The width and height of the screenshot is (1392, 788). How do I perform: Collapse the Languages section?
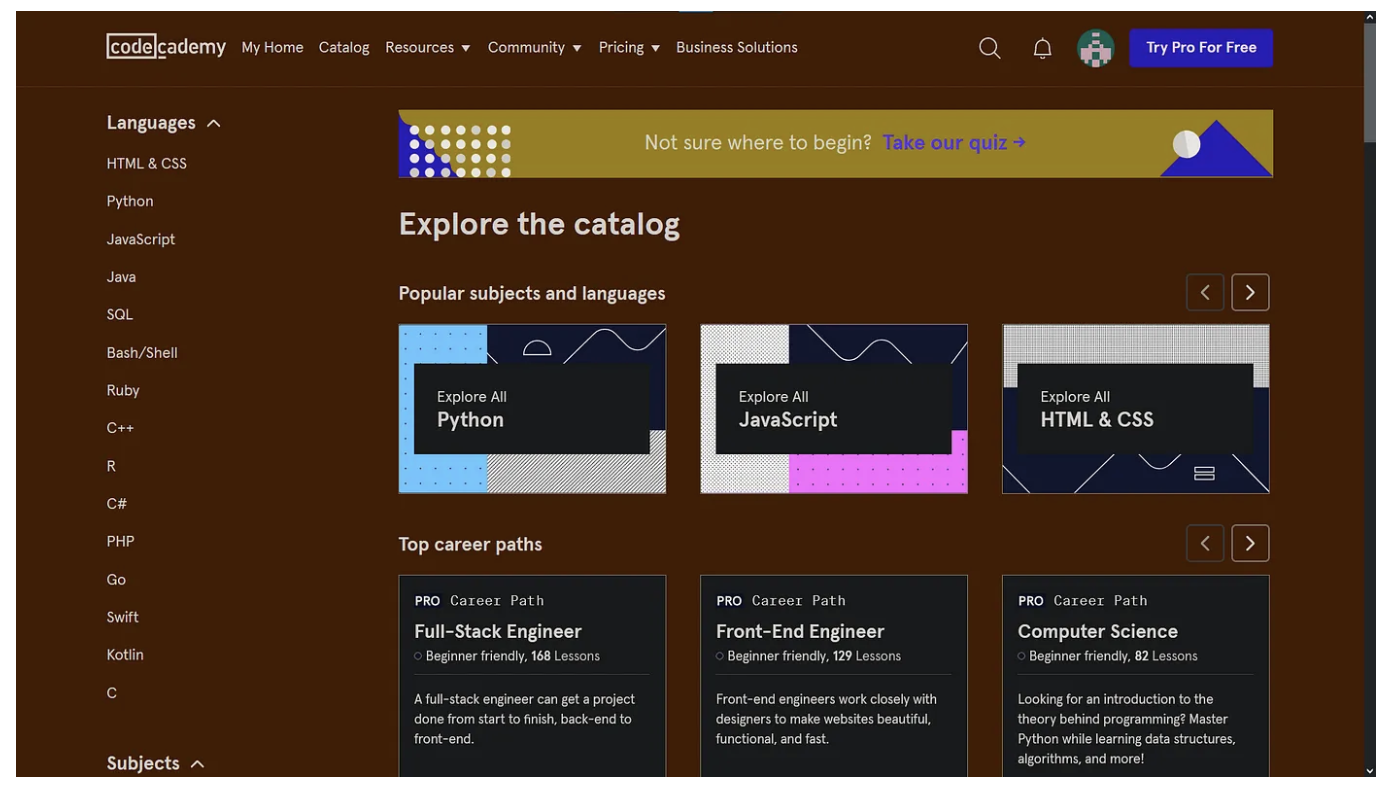(164, 123)
